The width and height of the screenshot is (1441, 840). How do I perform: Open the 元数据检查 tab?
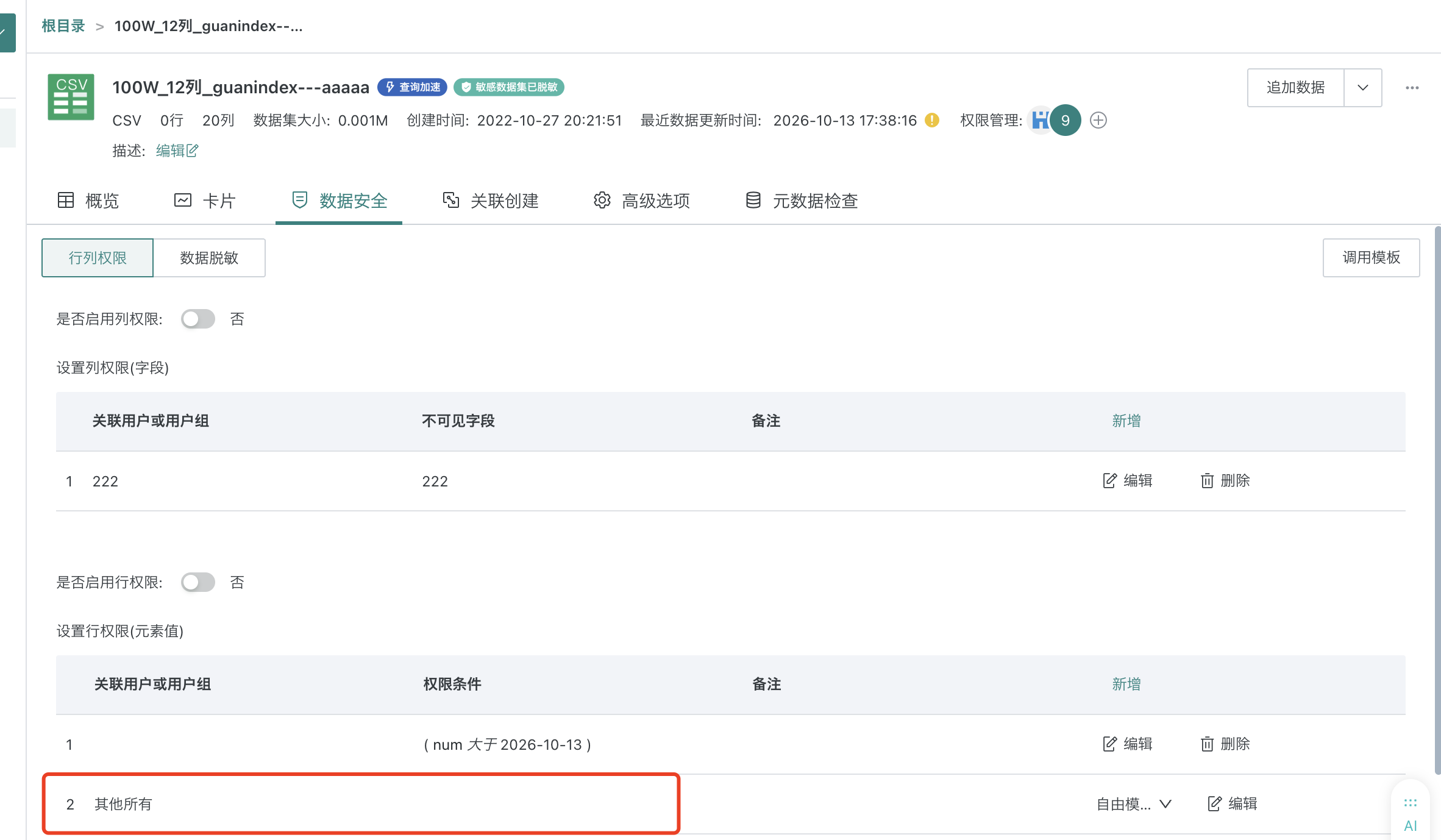pos(802,201)
